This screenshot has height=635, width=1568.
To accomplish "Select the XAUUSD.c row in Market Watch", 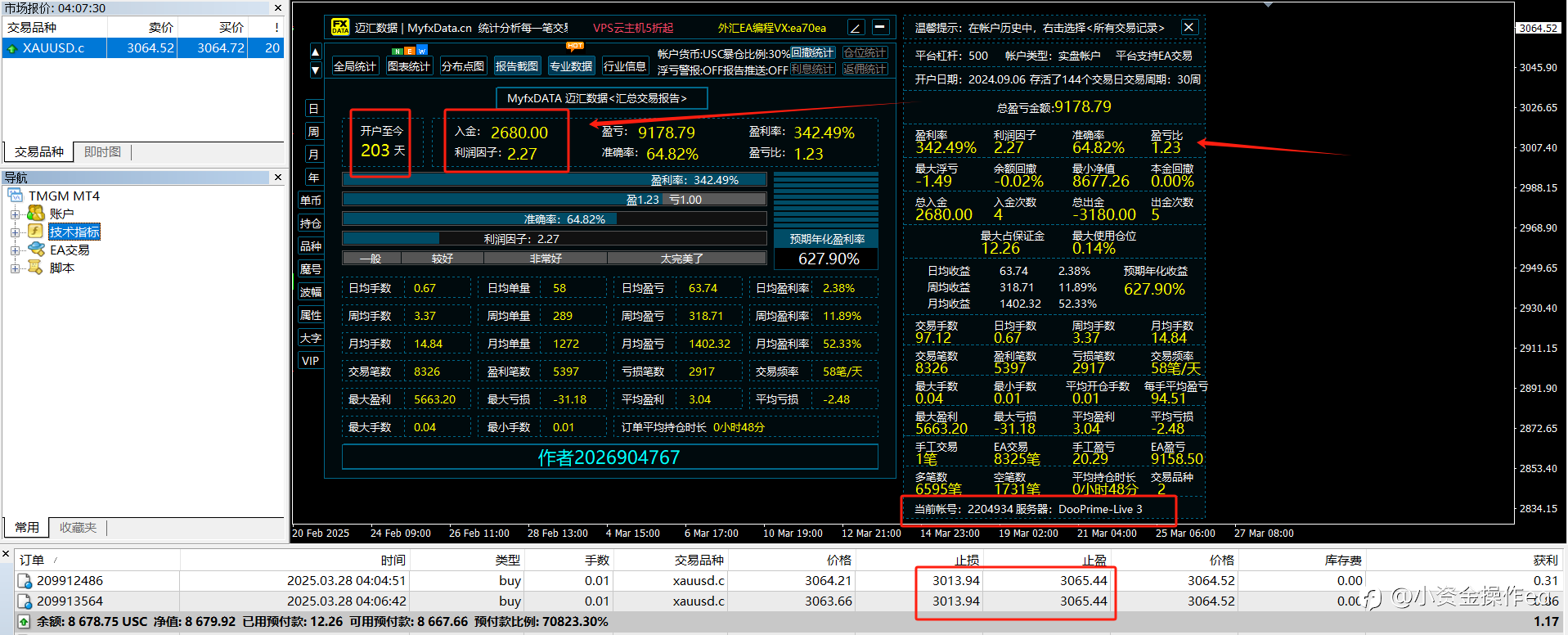I will point(143,48).
